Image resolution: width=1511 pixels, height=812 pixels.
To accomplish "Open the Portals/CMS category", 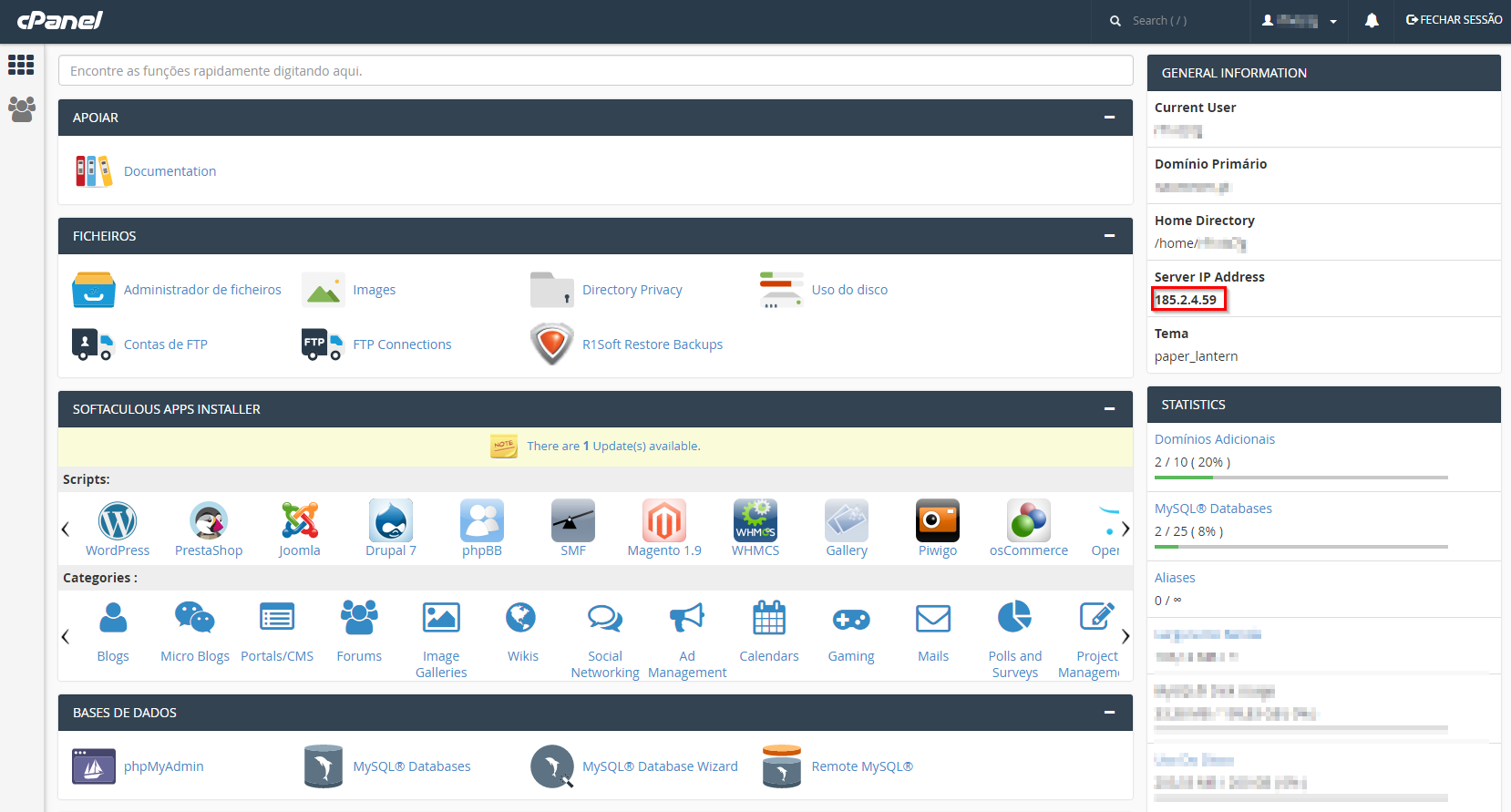I will click(277, 656).
